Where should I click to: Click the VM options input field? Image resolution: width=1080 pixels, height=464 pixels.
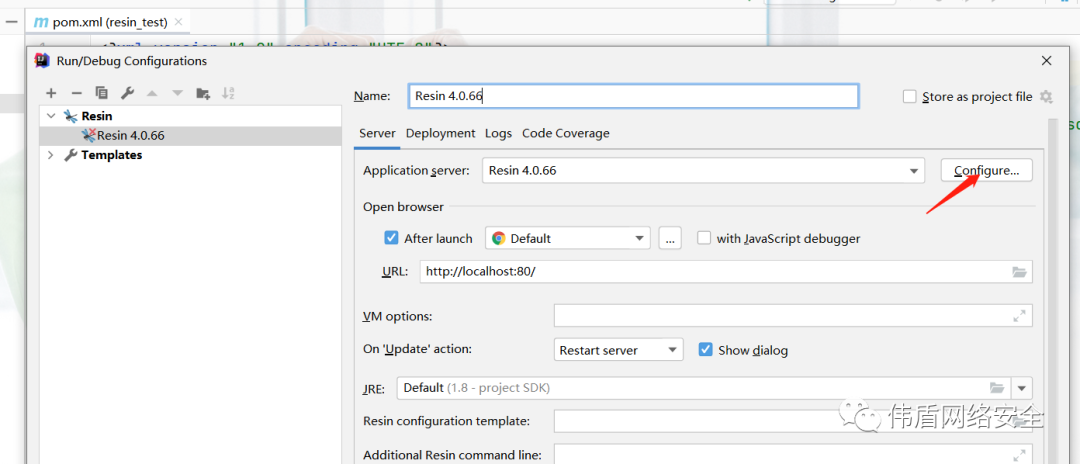[x=793, y=316]
